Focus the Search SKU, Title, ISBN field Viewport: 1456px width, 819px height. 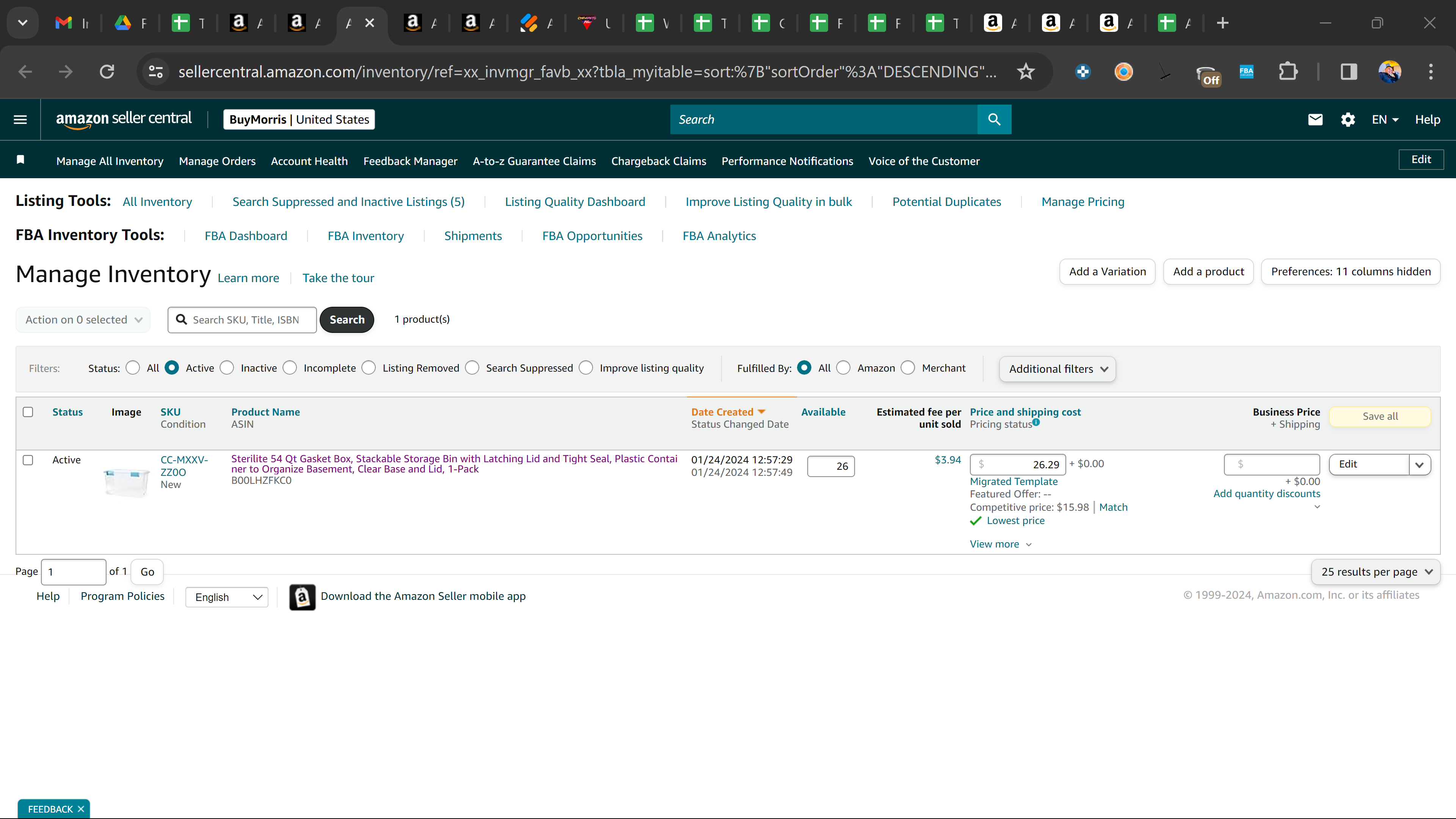243,320
